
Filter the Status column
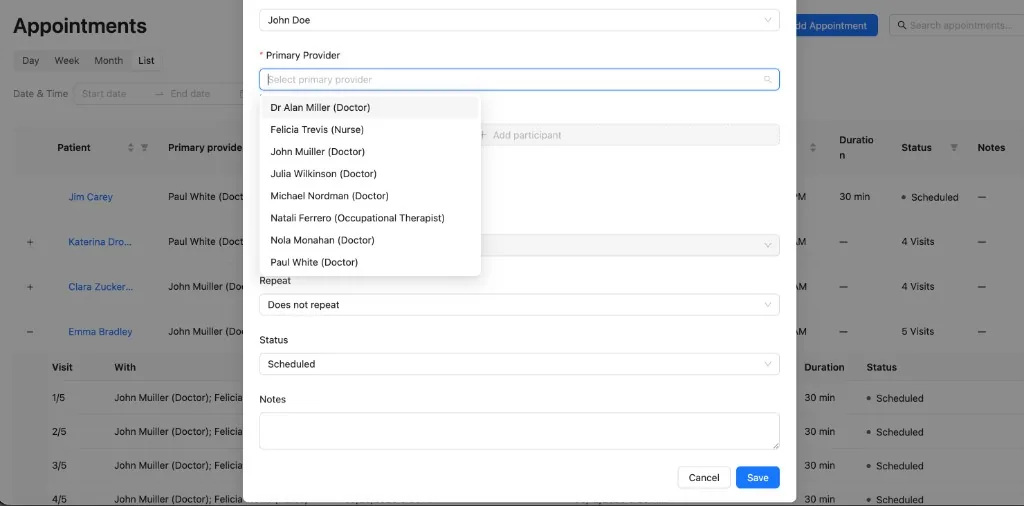point(954,148)
